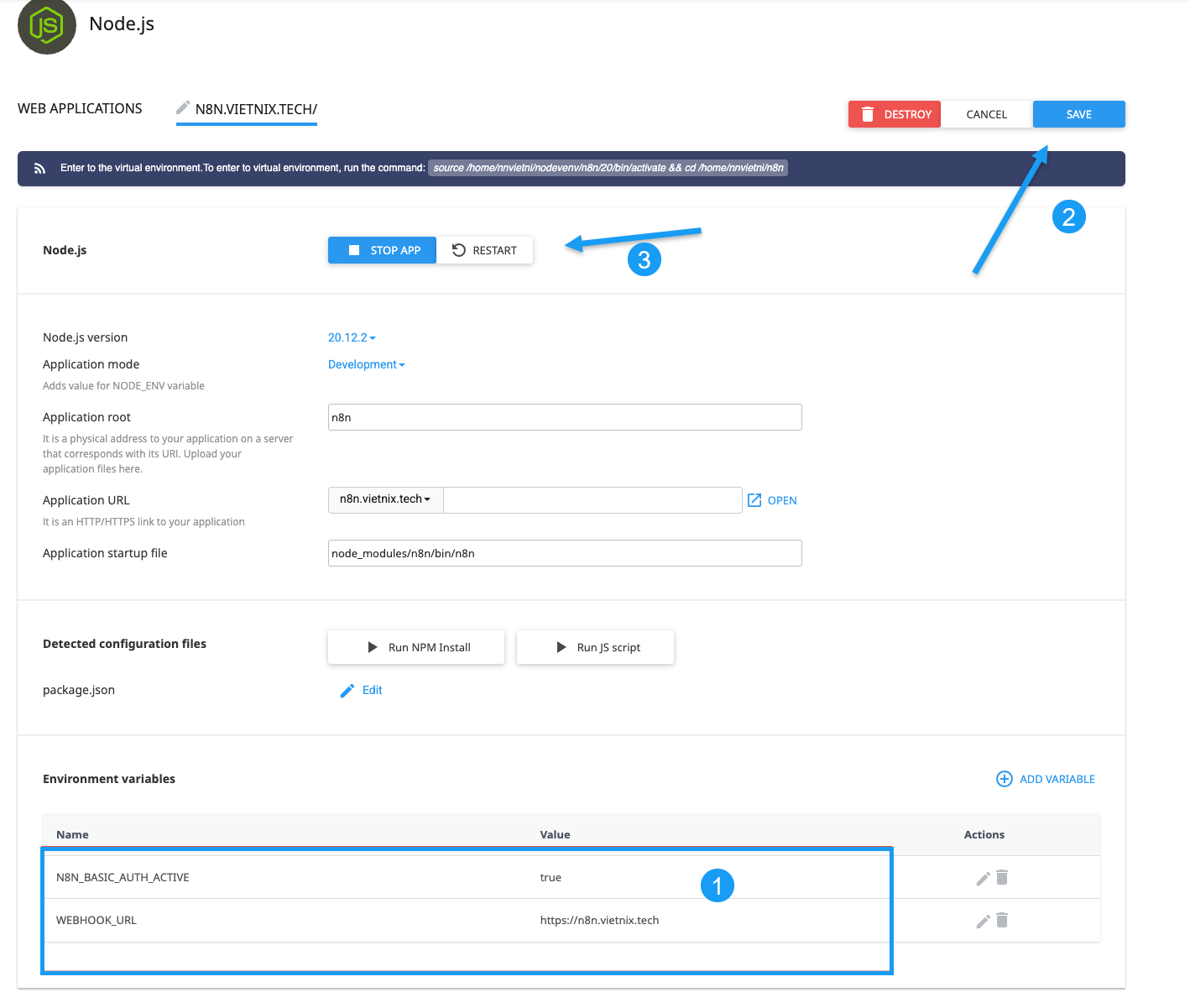1190x1008 pixels.
Task: Edit the WEBHOOK_URL variable pencil icon
Action: pyautogui.click(x=983, y=922)
